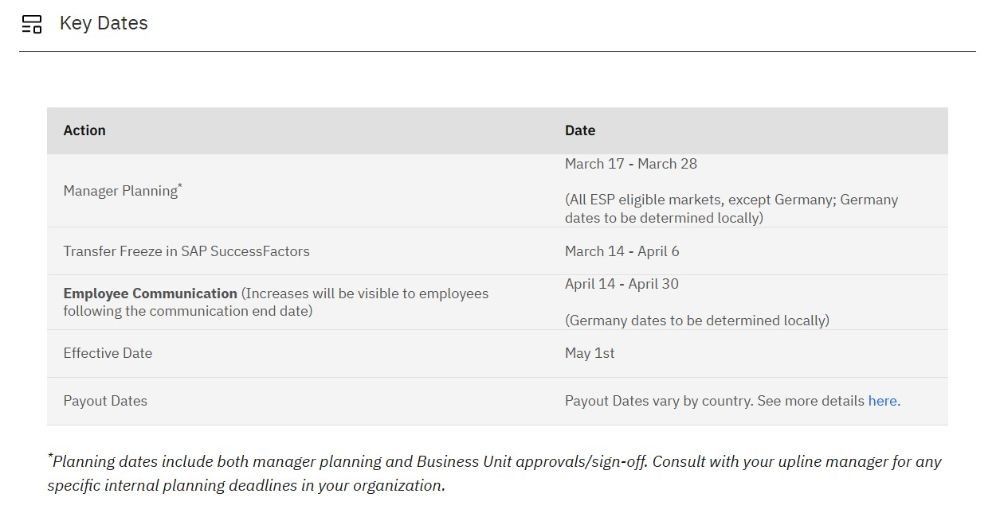Screen dimensions: 1000x509
Task: Click the April 14 - April 30 date
Action: click(621, 284)
